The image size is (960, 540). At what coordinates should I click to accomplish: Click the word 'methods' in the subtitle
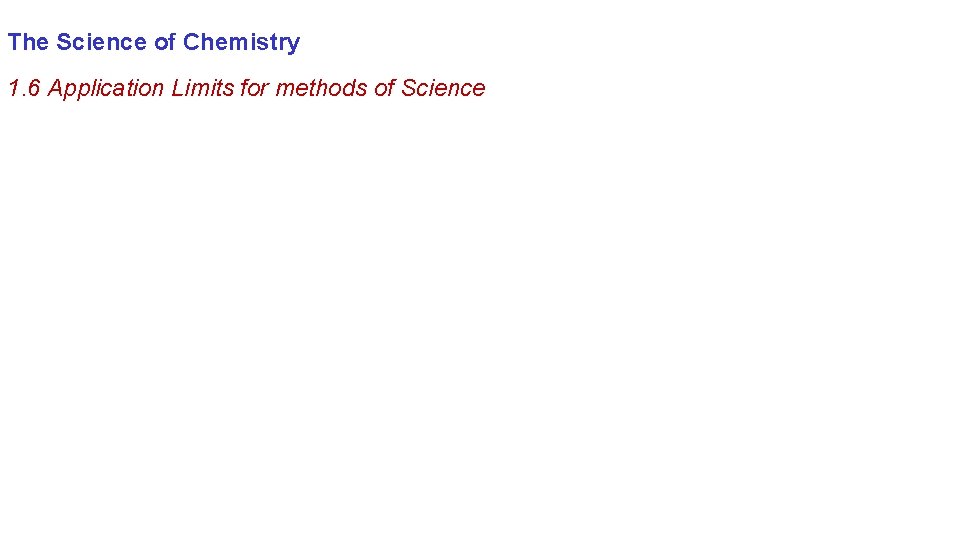(321, 88)
